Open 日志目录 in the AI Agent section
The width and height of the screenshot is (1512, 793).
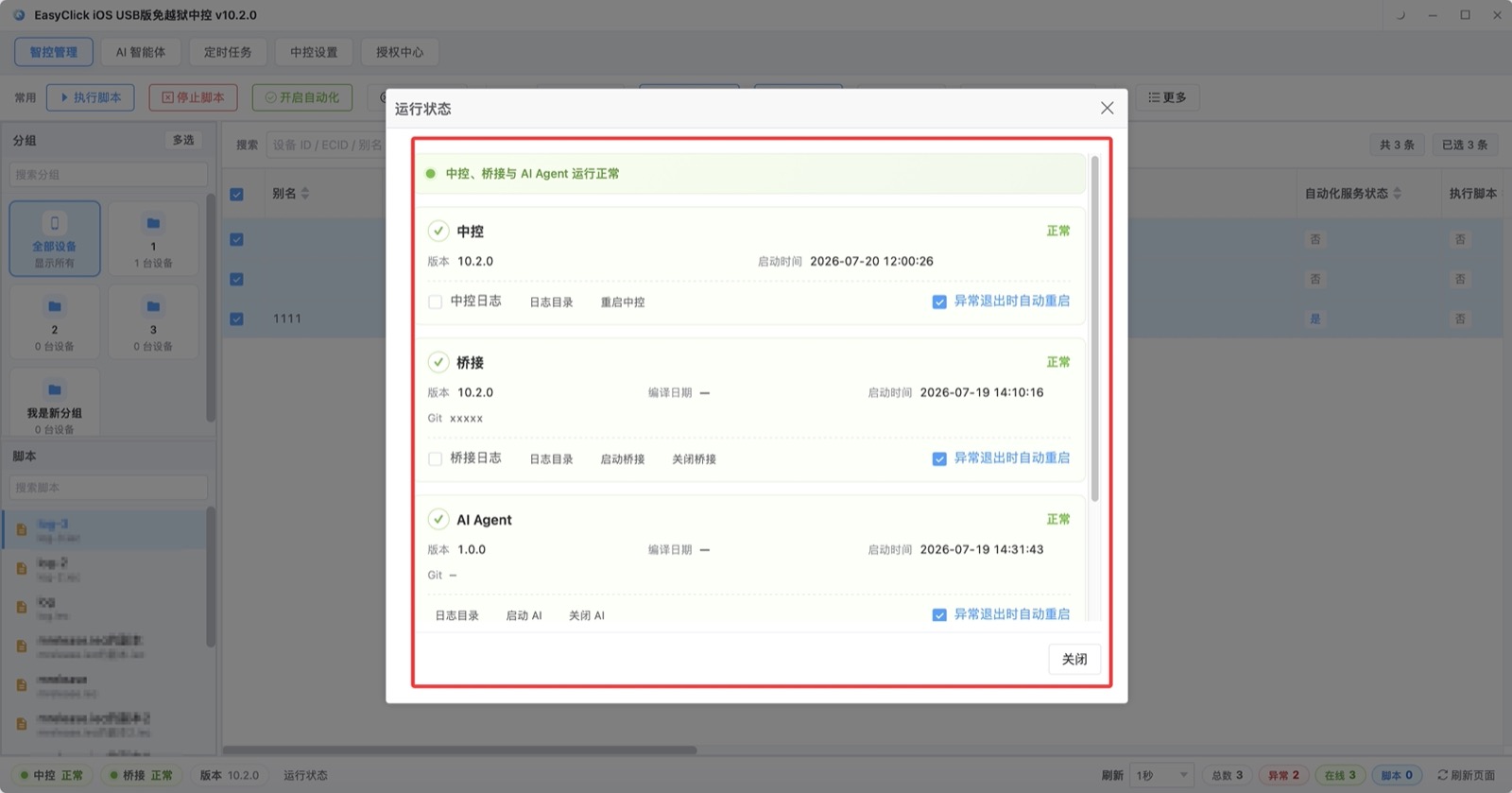tap(457, 615)
